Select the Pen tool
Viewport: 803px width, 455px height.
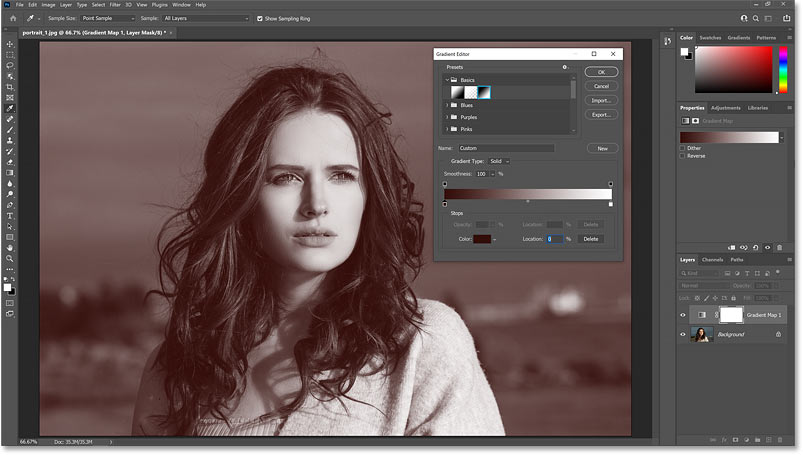tap(10, 205)
